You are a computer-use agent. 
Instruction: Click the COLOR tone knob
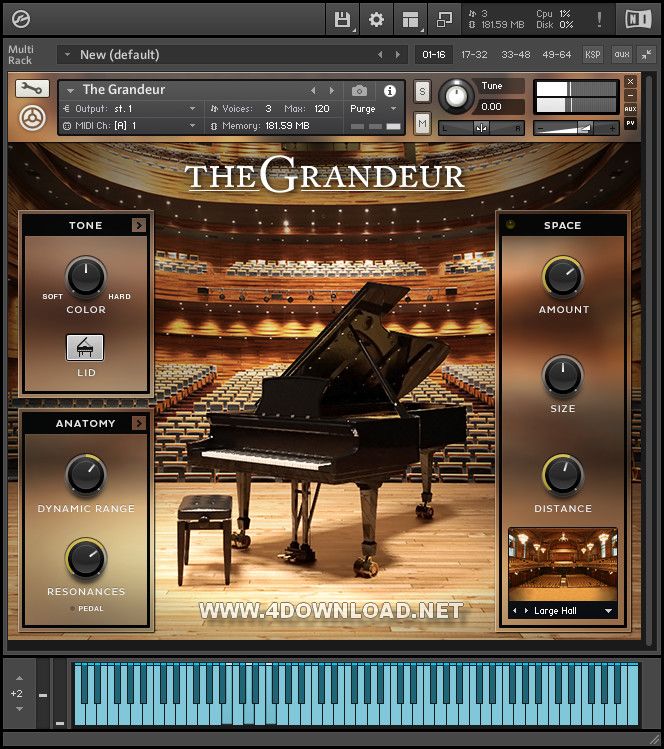86,276
